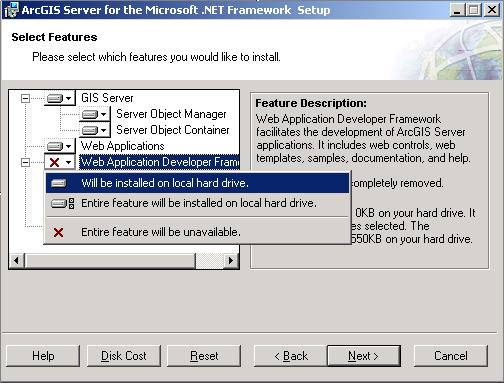The image size is (504, 383).
Task: Open GIS Server install-state dropdown
Action: pos(60,98)
